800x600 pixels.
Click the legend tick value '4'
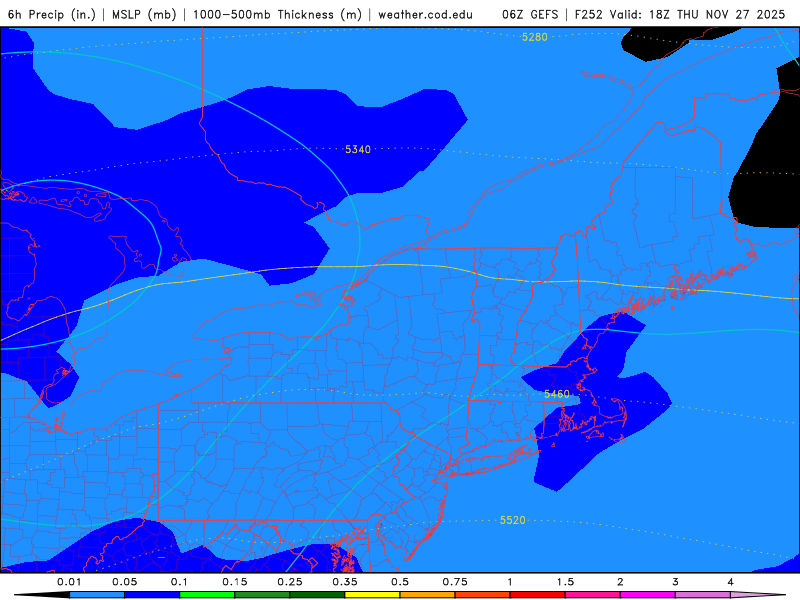(731, 582)
